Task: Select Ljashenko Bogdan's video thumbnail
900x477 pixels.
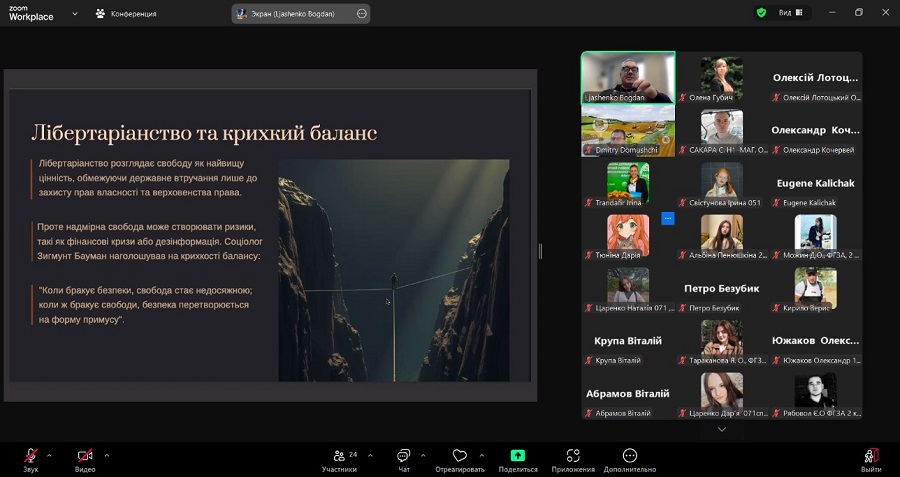Action: pyautogui.click(x=628, y=77)
